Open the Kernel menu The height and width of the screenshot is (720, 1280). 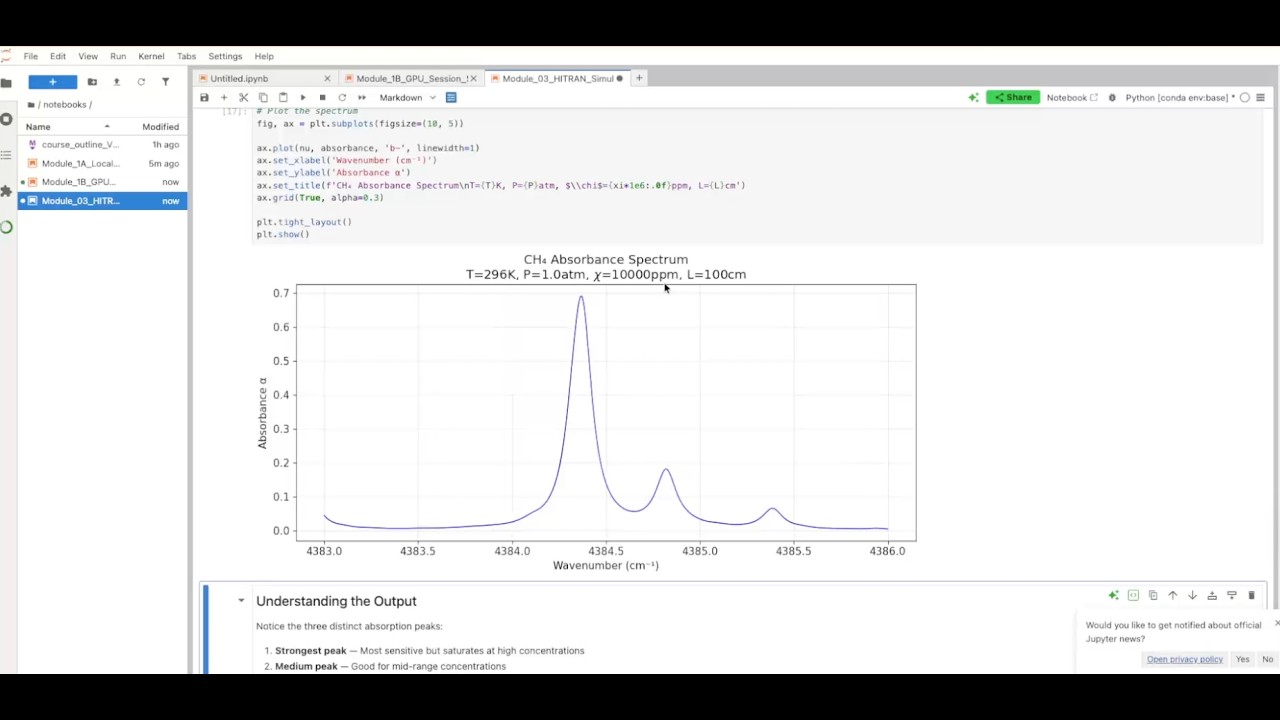click(x=151, y=56)
